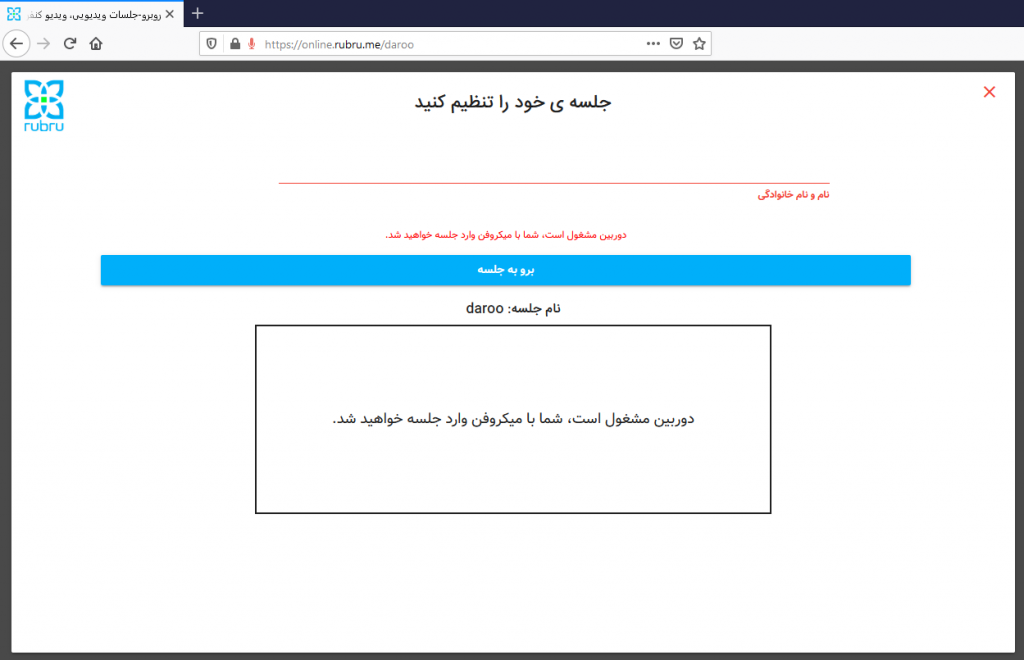Click the red microphone permission icon
1024x660 pixels.
coord(251,44)
